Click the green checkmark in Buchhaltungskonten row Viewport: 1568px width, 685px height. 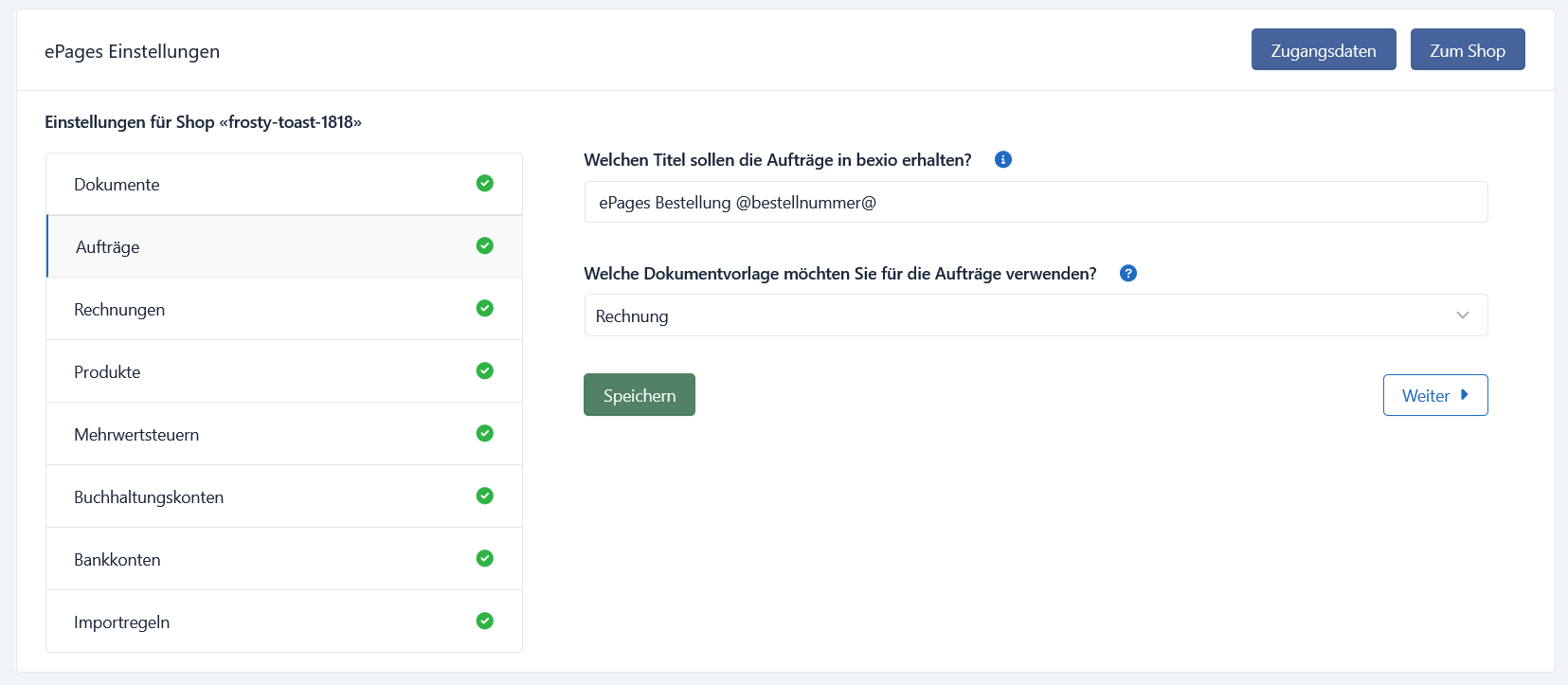click(485, 496)
